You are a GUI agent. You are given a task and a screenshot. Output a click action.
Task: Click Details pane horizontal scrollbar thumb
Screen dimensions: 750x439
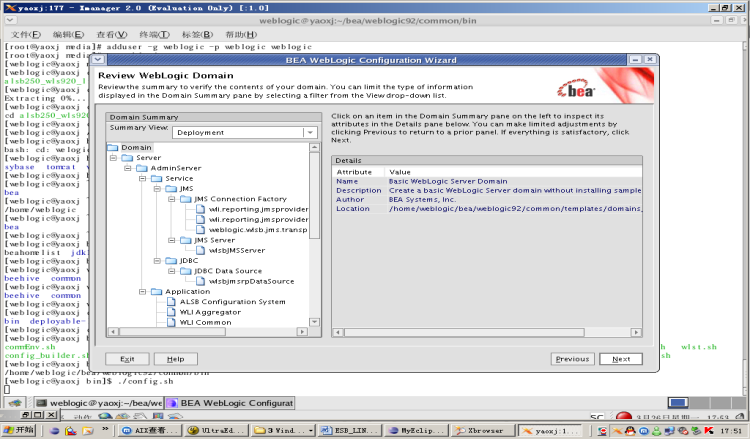pyautogui.click(x=464, y=332)
